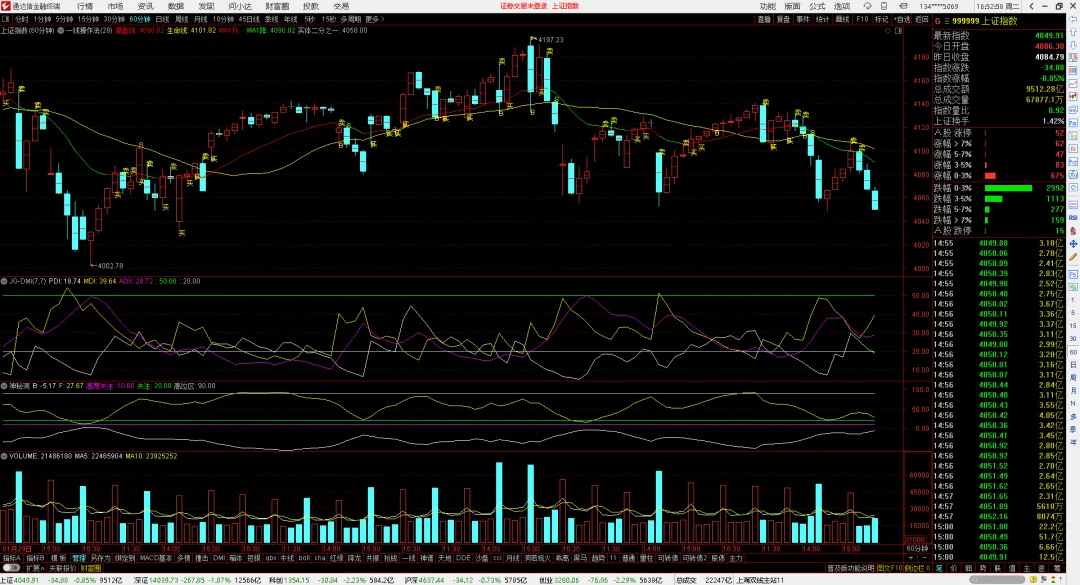Expand the 扩展∧ panel
This screenshot has height=585, width=1080.
tap(34, 568)
